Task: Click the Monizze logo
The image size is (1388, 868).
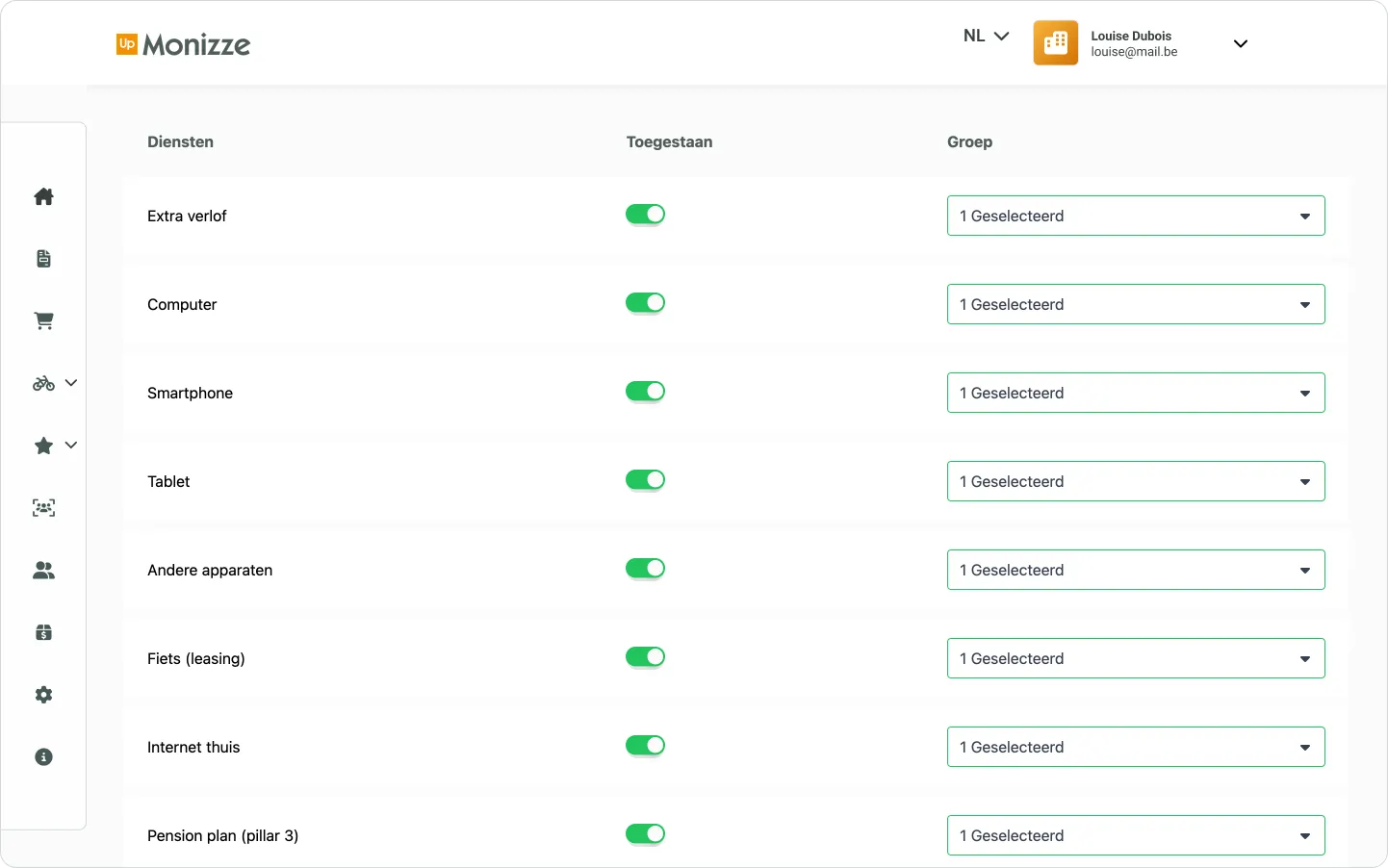Action: pyautogui.click(x=182, y=44)
